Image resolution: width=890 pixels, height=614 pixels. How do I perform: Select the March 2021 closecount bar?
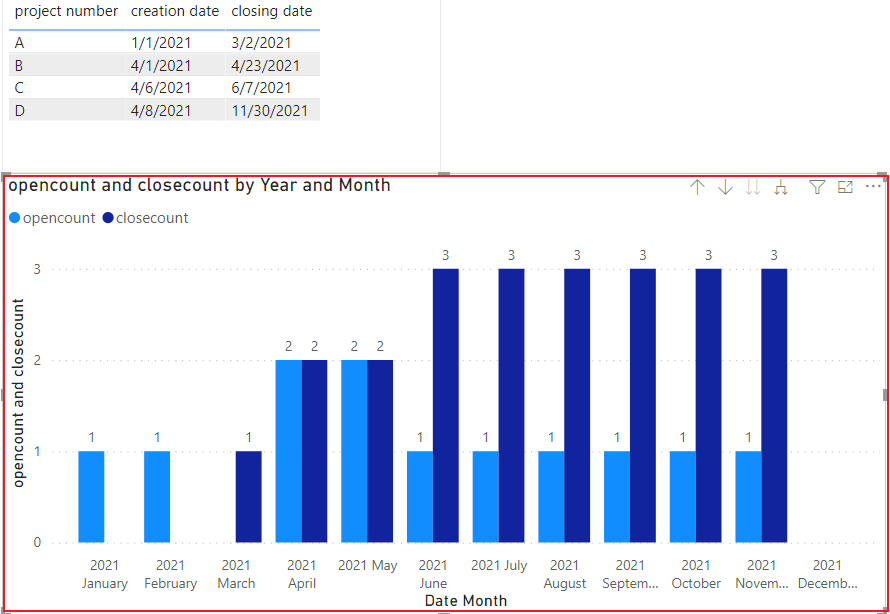click(249, 497)
